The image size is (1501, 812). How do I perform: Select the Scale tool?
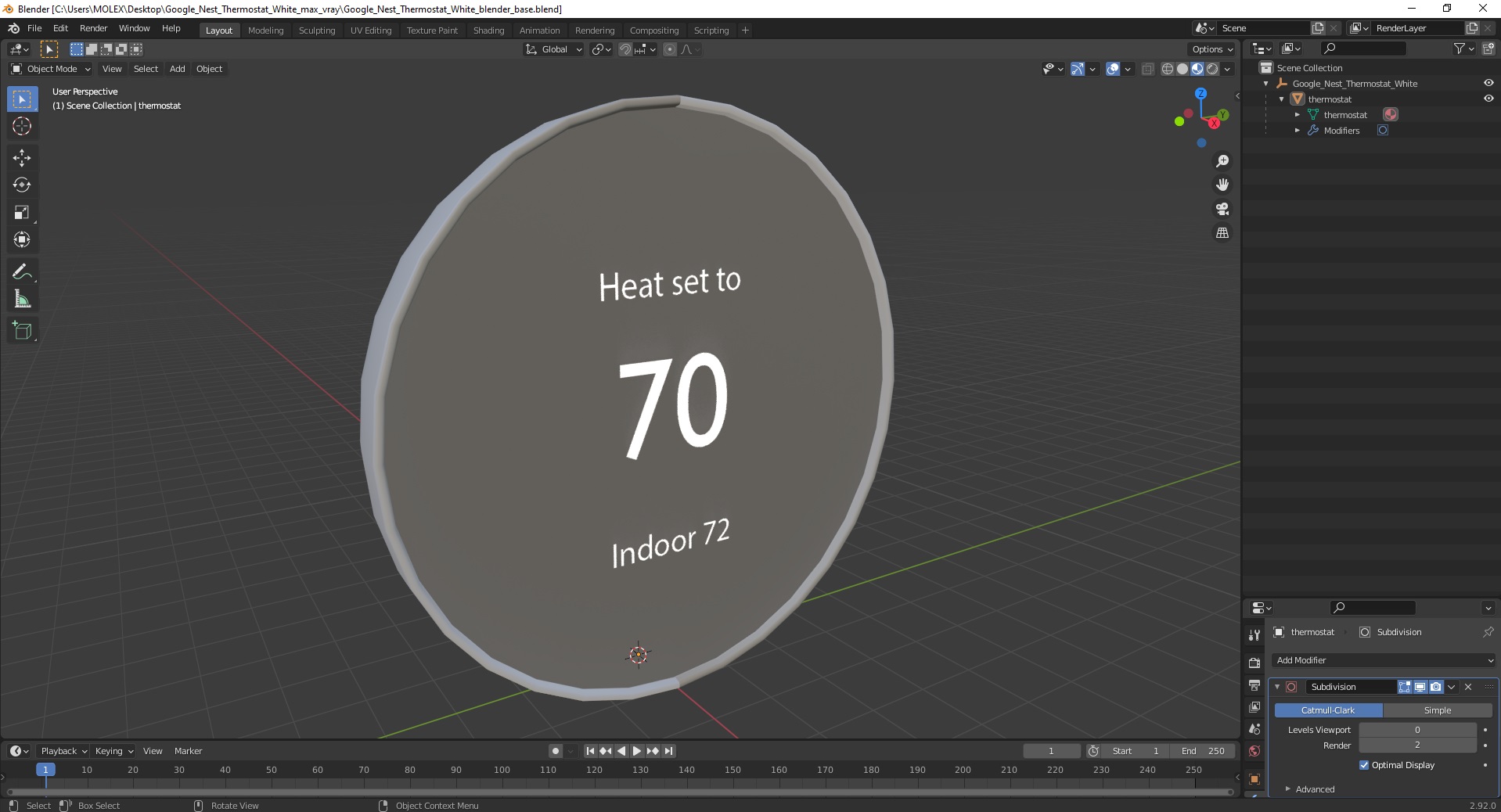[22, 213]
